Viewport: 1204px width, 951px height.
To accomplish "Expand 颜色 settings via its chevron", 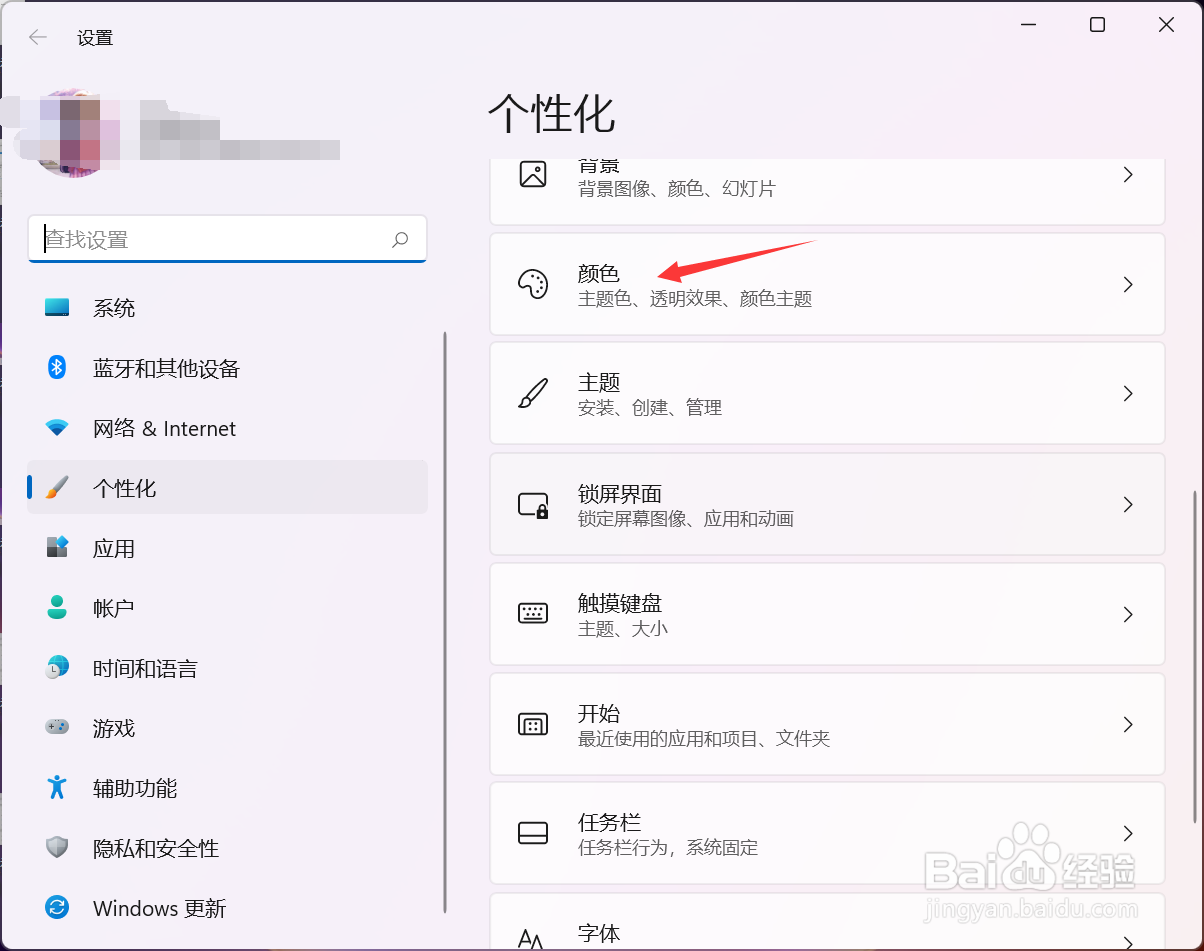I will pos(1128,285).
